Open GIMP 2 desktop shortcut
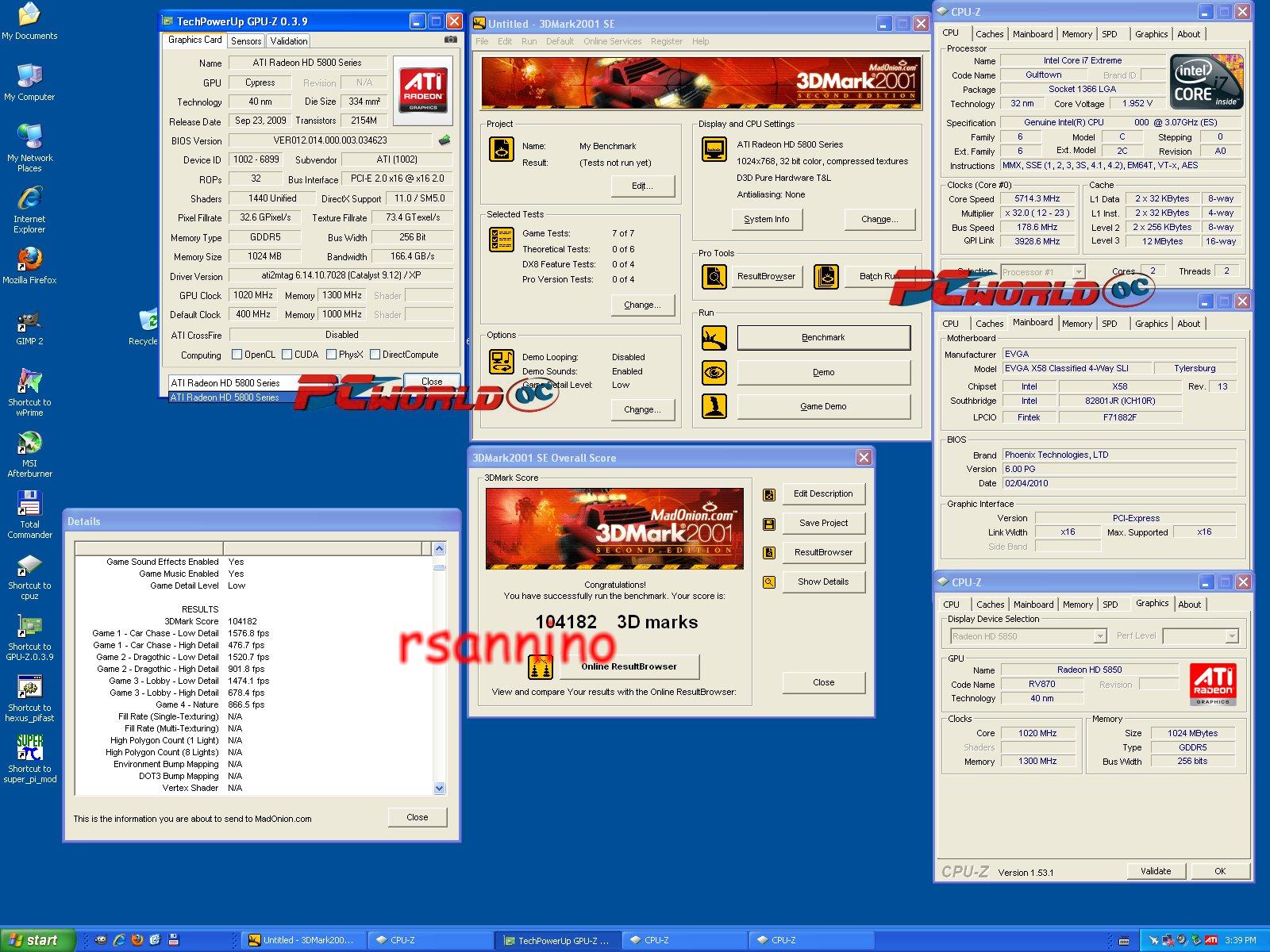This screenshot has height=952, width=1270. [x=29, y=328]
